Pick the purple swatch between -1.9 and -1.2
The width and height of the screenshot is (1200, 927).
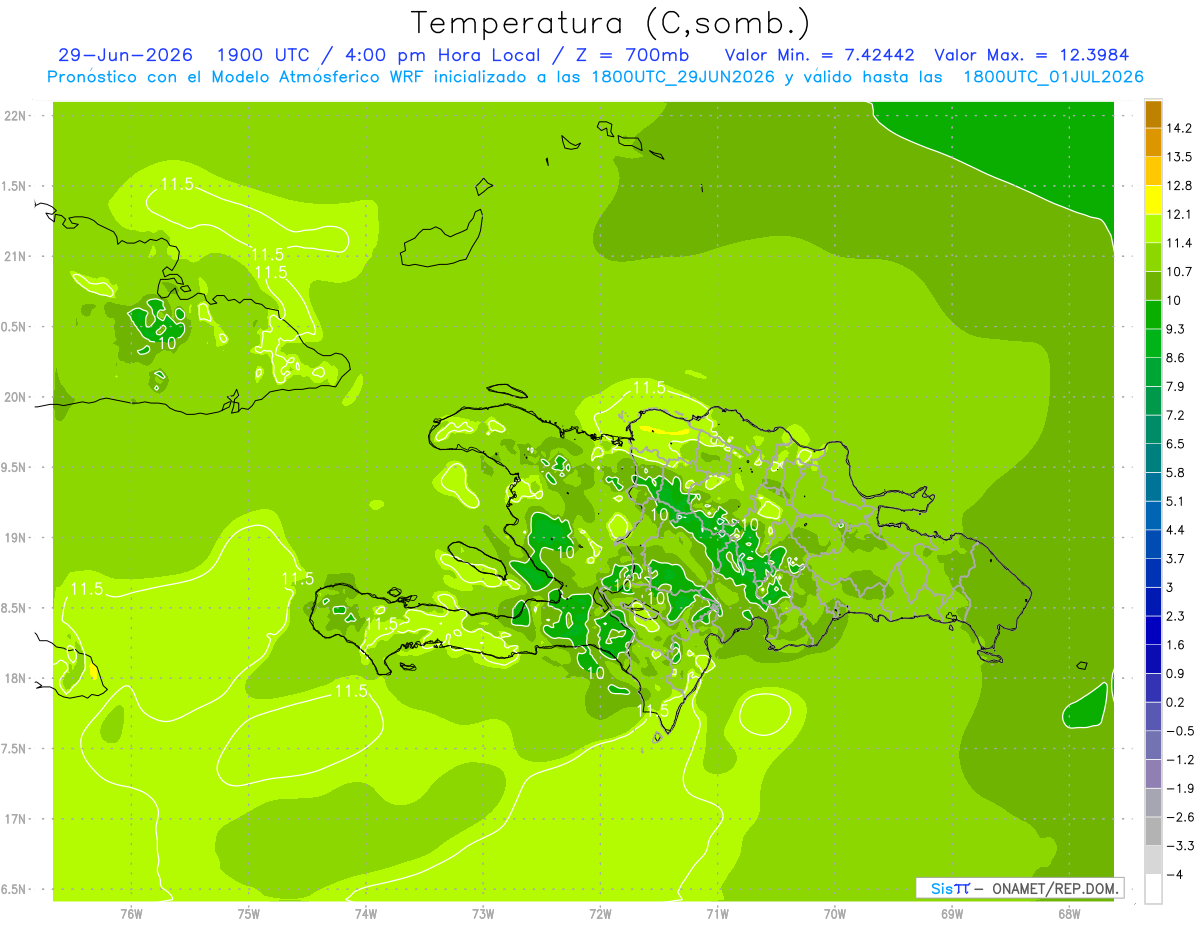[x=1153, y=773]
